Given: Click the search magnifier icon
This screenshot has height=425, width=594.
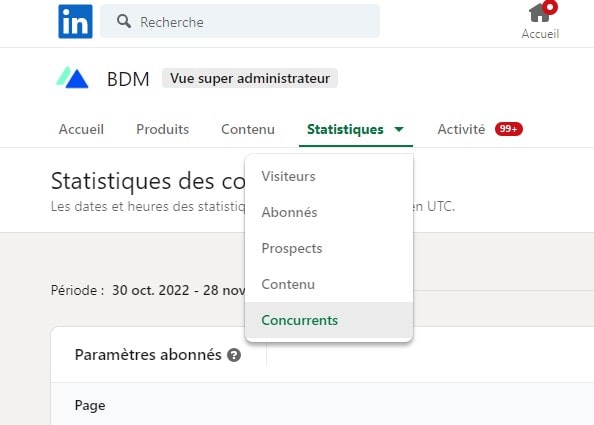Looking at the screenshot, I should click(124, 22).
